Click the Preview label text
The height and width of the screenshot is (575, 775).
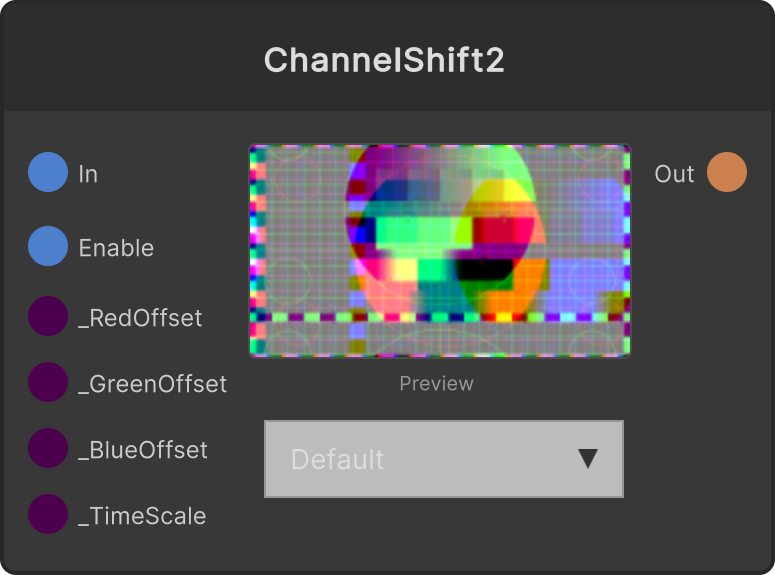pyautogui.click(x=436, y=384)
